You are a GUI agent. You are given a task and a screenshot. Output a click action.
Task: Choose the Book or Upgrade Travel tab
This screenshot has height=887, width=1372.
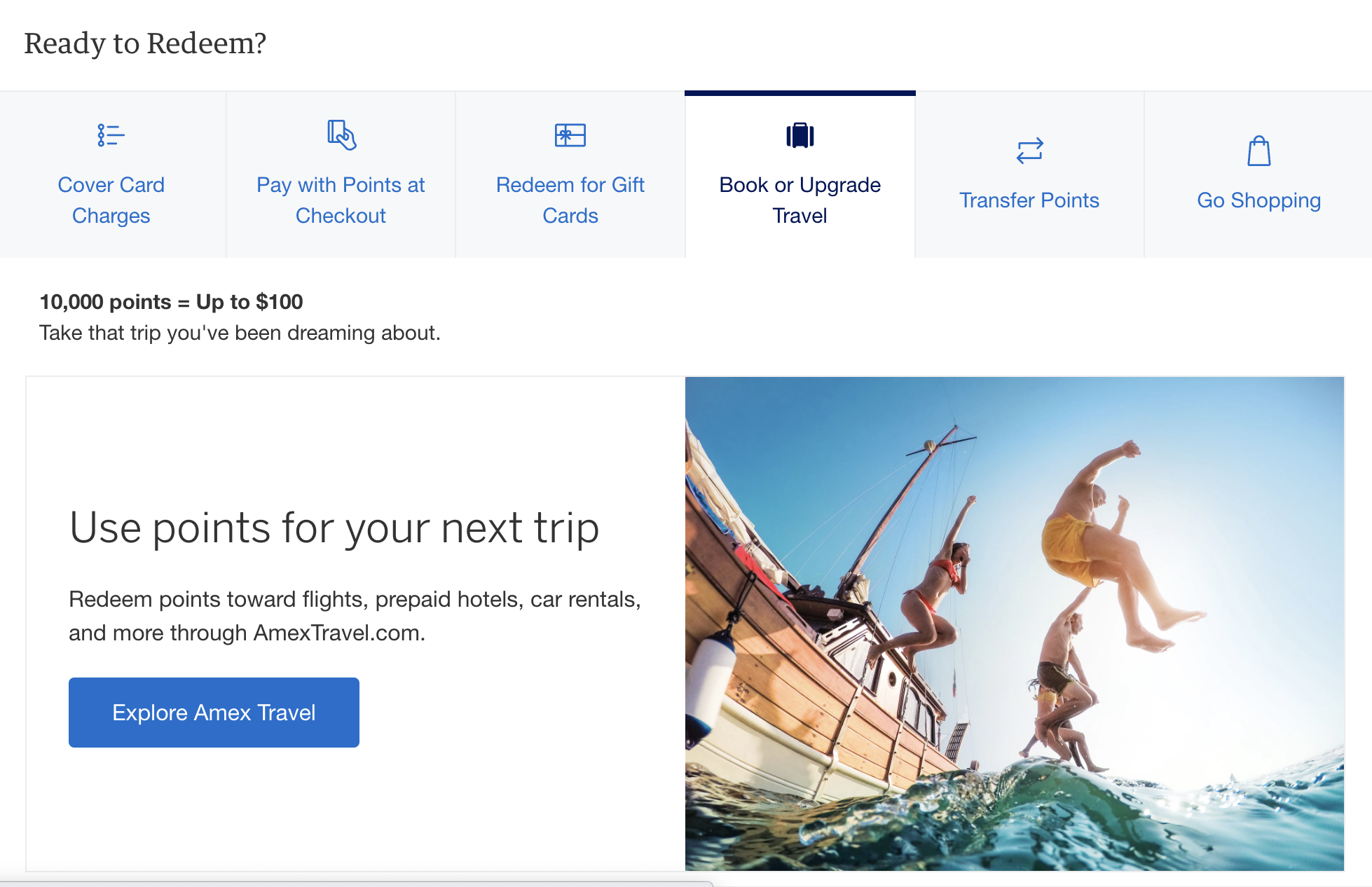(800, 174)
